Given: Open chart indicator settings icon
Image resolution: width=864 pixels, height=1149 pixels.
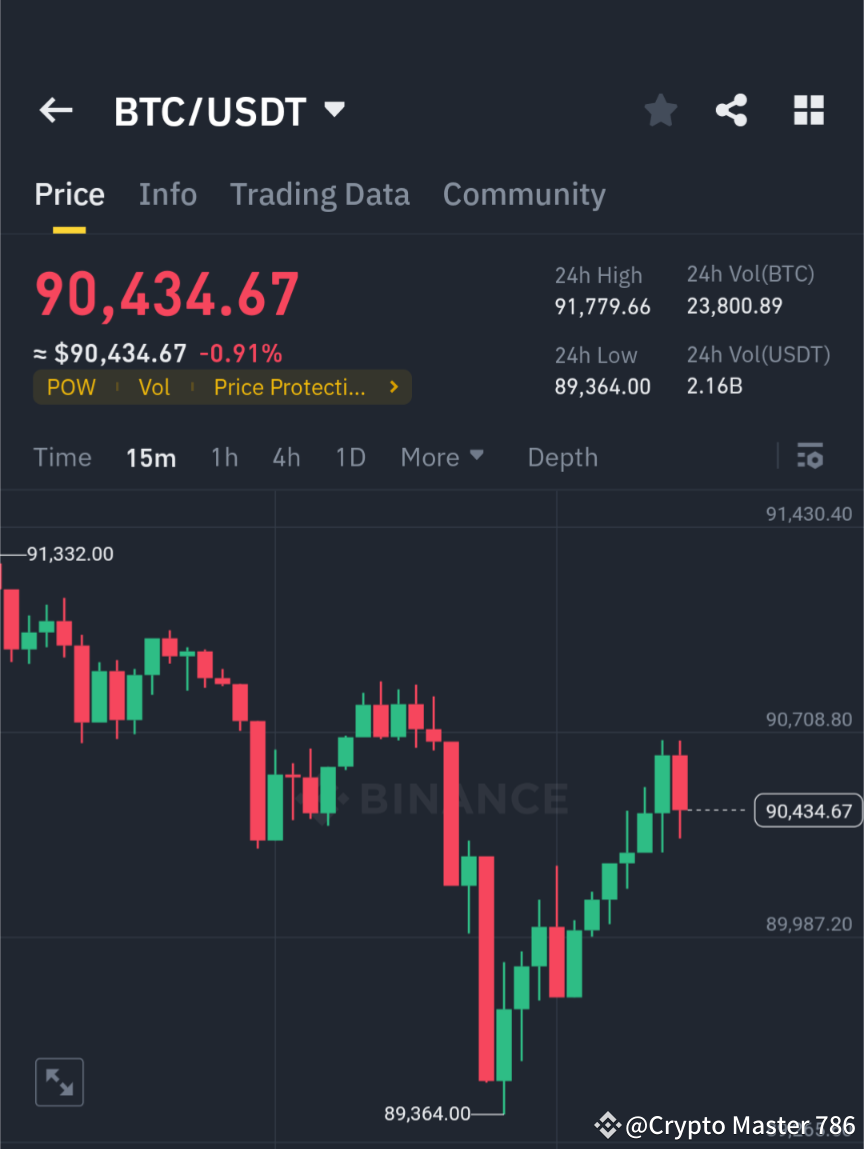Looking at the screenshot, I should click(x=810, y=457).
